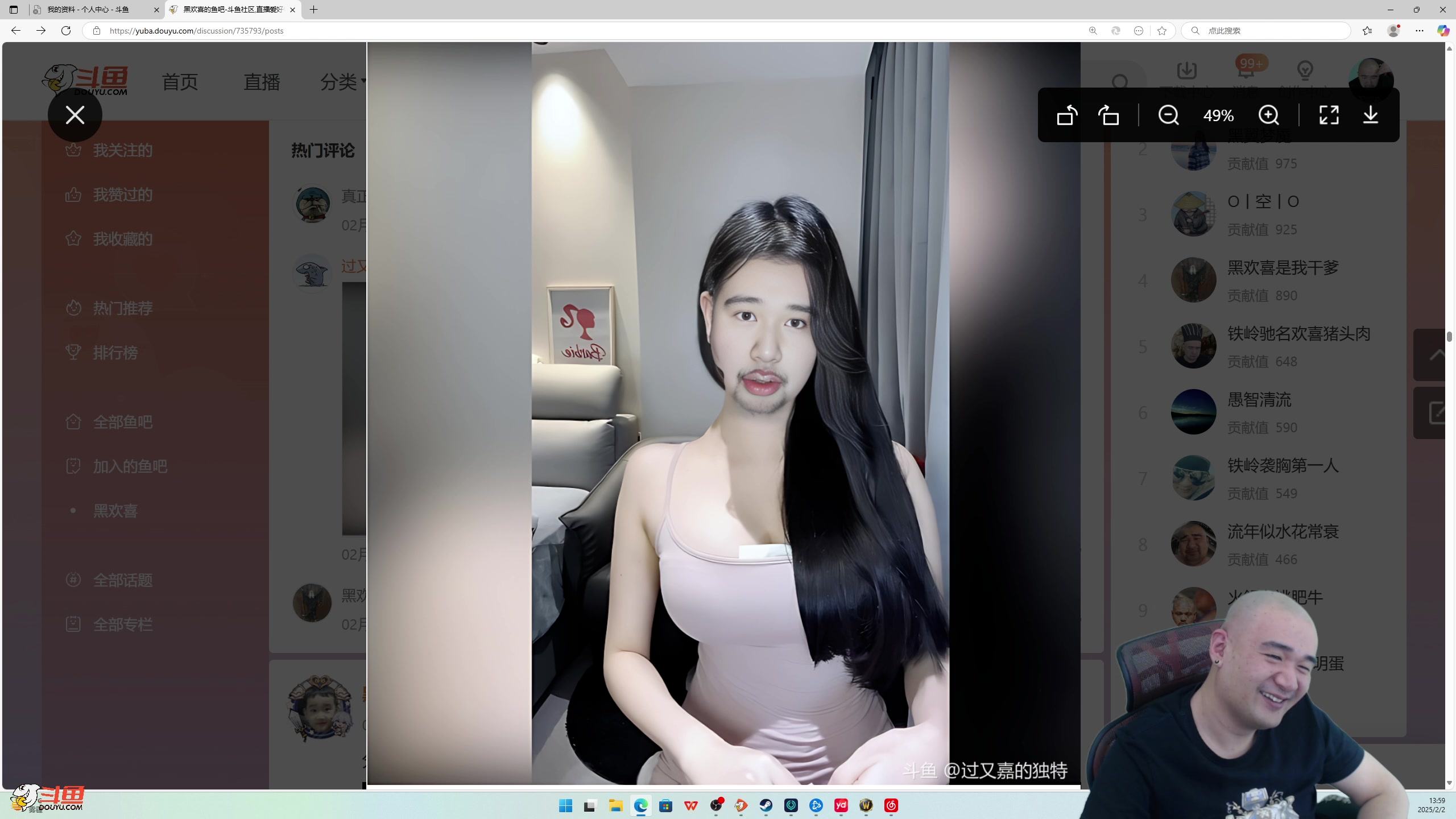This screenshot has width=1456, height=819.
Task: Open the favorites list icon
Action: [1367, 31]
